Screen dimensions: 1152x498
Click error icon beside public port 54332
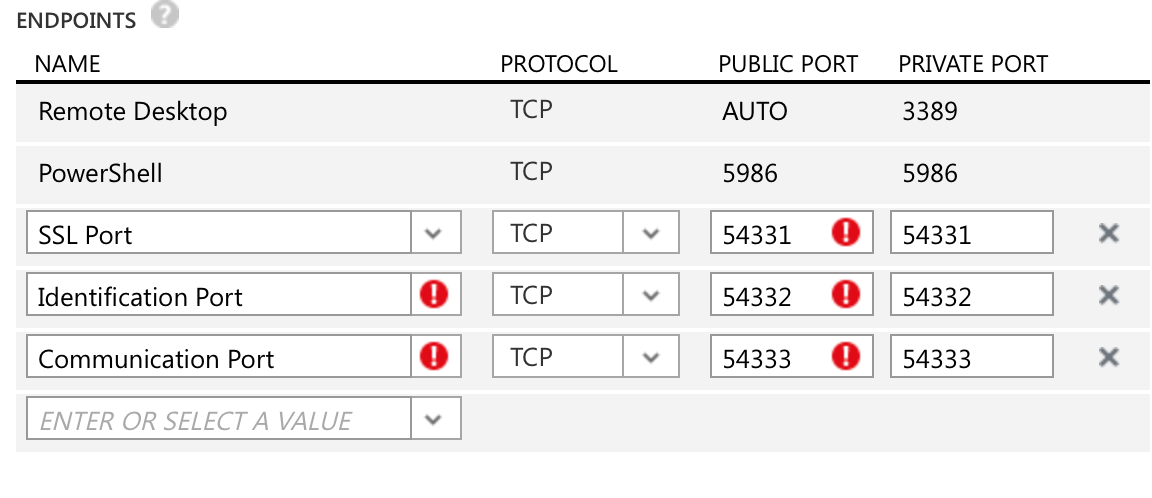(x=846, y=295)
